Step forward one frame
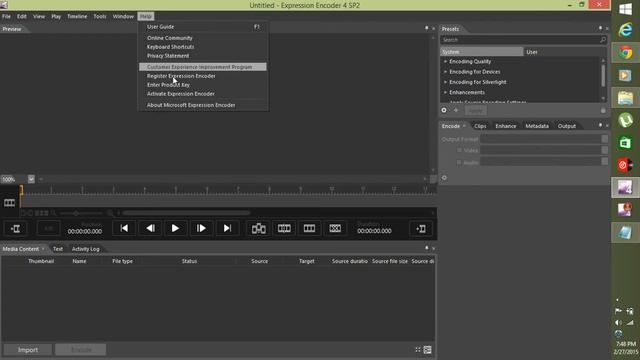 point(201,228)
